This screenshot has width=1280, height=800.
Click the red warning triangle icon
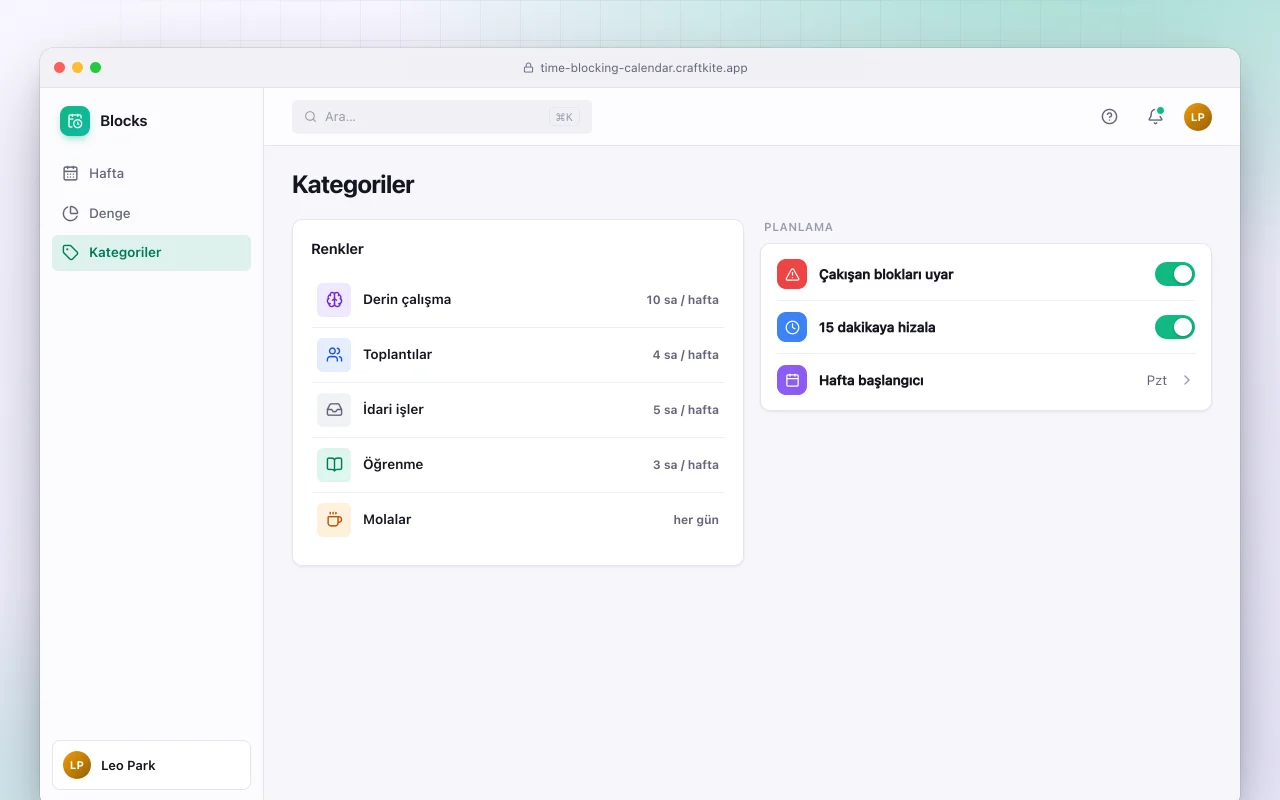point(792,274)
